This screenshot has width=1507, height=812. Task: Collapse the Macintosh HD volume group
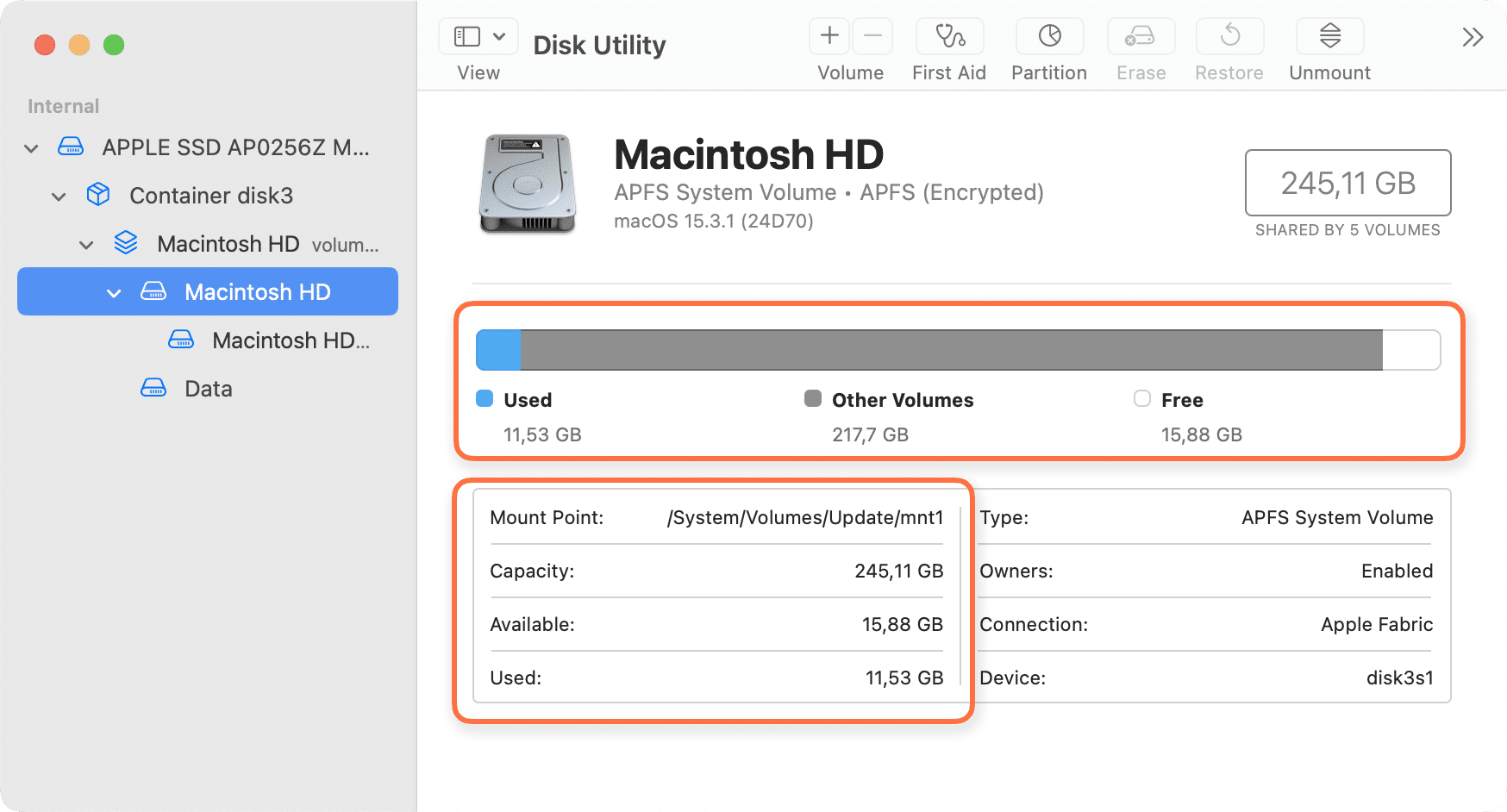pyautogui.click(x=85, y=244)
